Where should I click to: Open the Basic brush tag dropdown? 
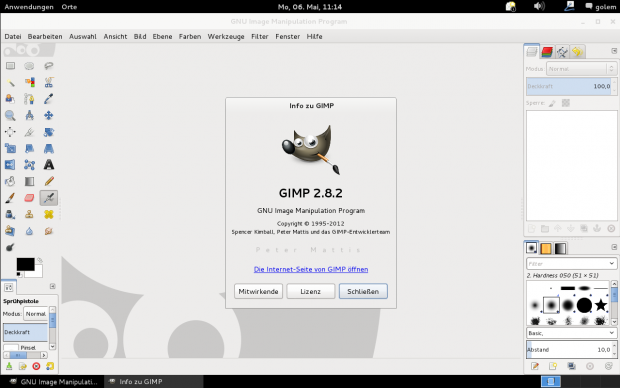click(x=571, y=333)
